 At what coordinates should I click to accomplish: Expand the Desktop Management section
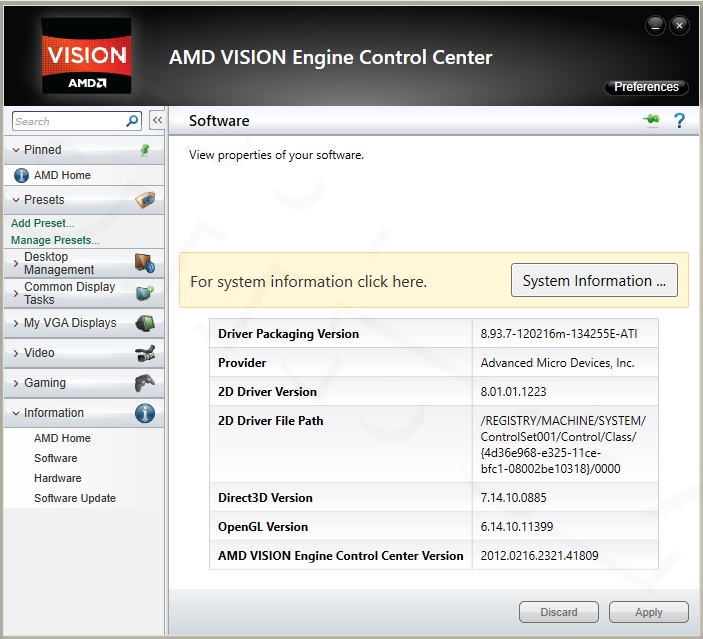pyautogui.click(x=16, y=263)
